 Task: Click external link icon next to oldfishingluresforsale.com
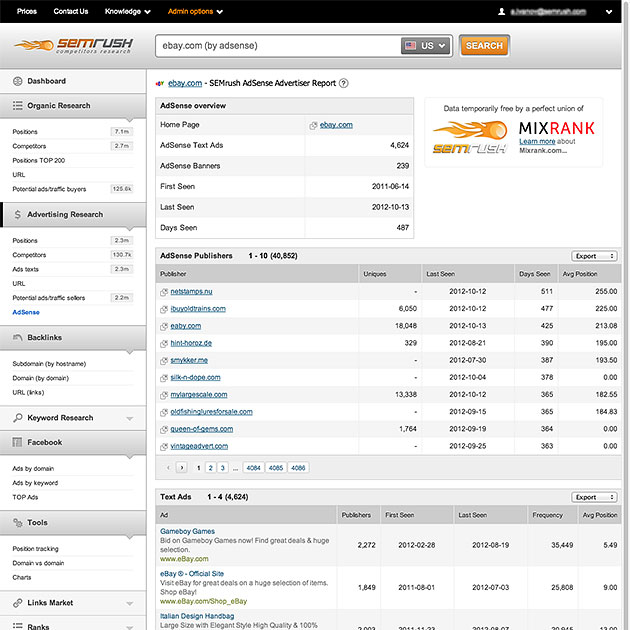[x=164, y=413]
